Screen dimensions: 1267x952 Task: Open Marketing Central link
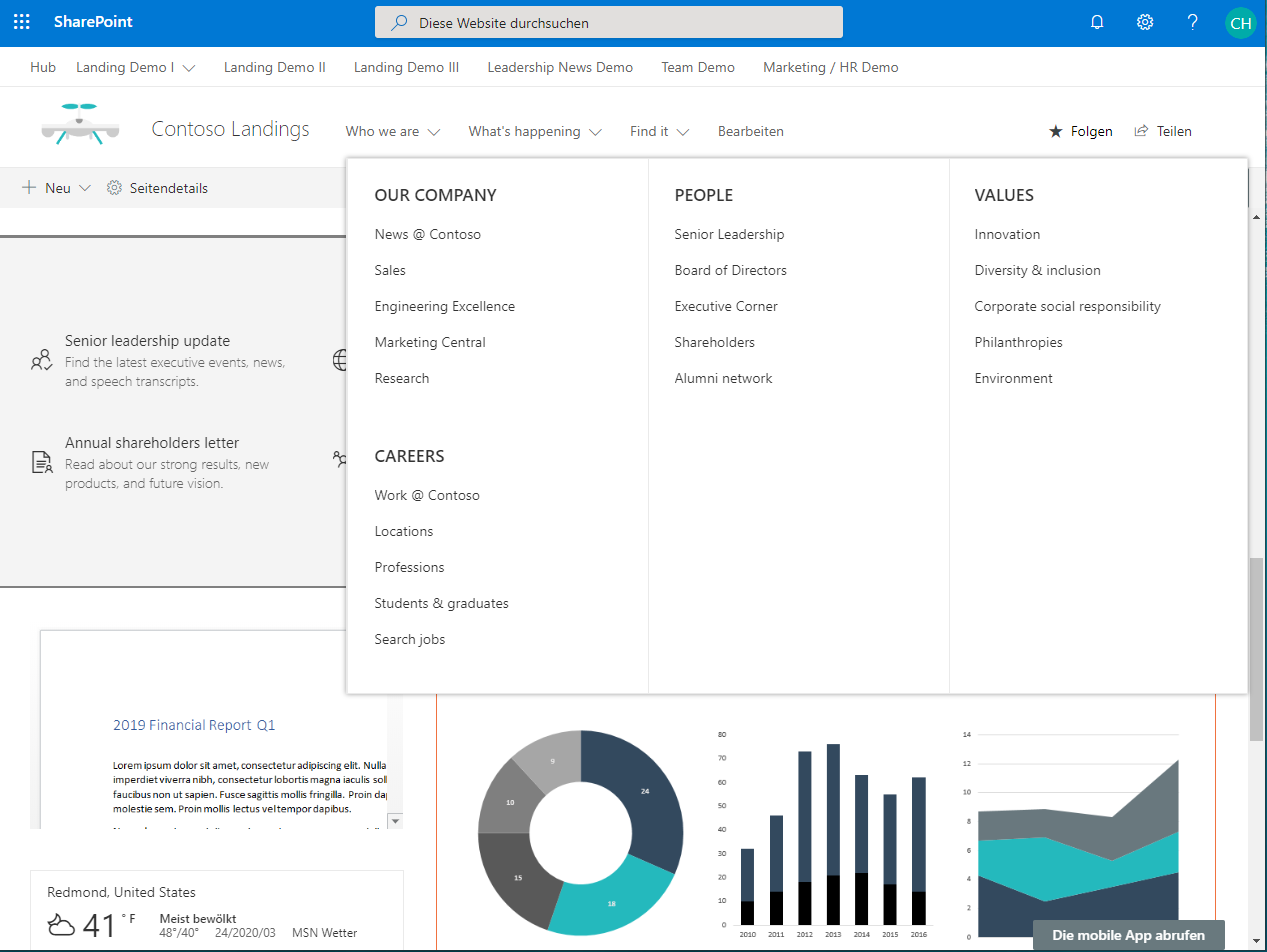coord(430,342)
